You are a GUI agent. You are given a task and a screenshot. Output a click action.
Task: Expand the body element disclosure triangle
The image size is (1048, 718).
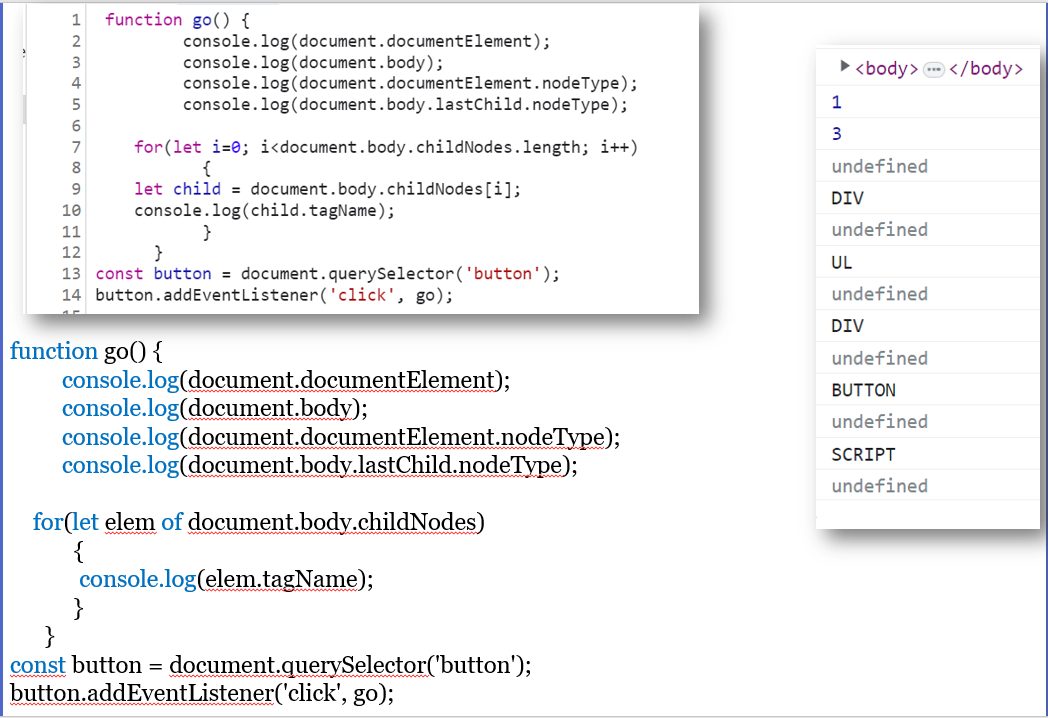pyautogui.click(x=845, y=67)
